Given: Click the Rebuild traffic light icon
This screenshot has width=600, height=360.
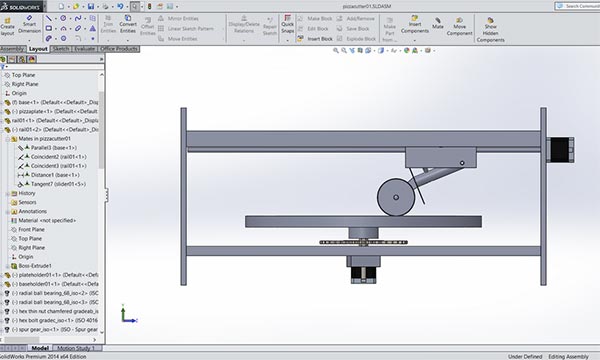Looking at the screenshot, I should pyautogui.click(x=150, y=6).
